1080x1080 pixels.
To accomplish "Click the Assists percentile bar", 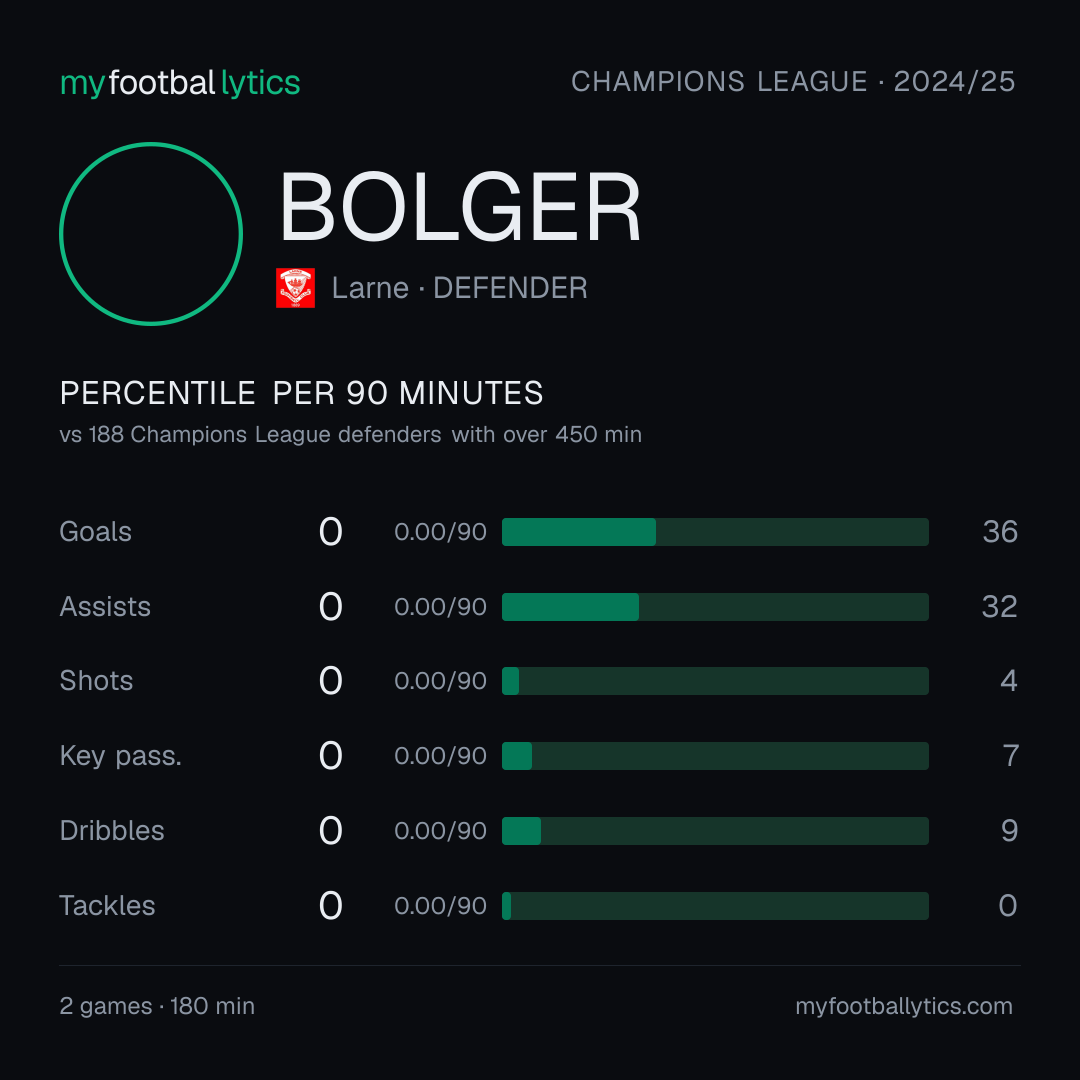I will point(715,607).
